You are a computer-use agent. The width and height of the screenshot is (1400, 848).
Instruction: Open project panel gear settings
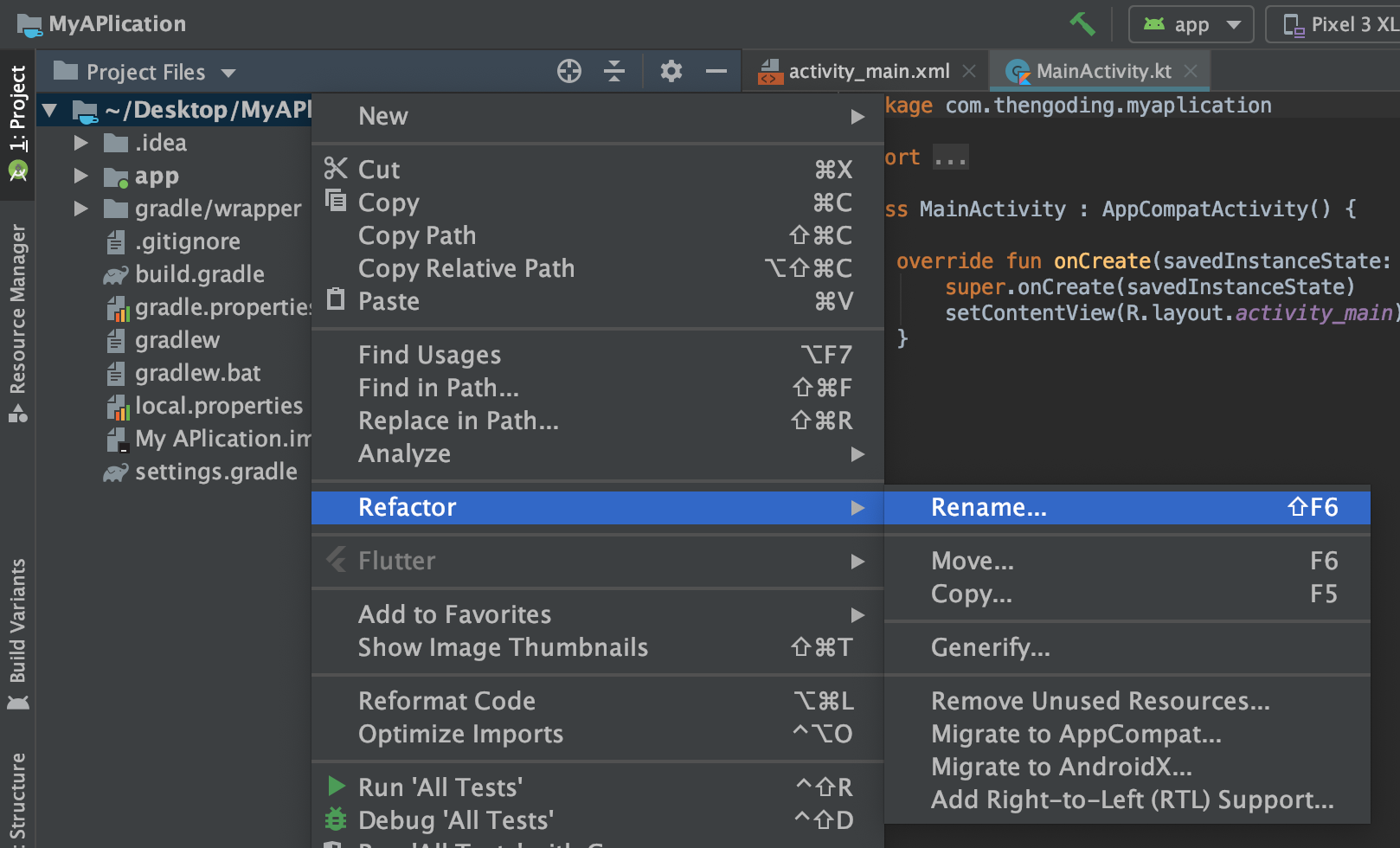pos(671,71)
